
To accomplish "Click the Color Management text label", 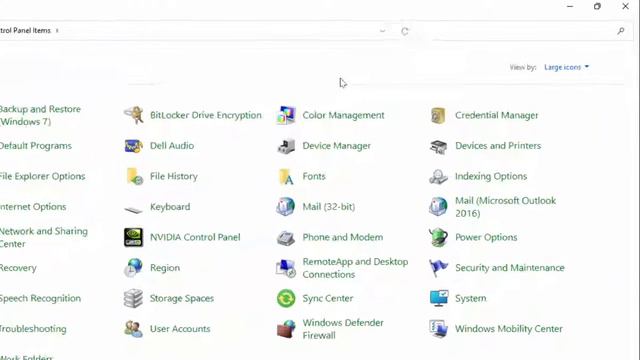I will [x=343, y=115].
